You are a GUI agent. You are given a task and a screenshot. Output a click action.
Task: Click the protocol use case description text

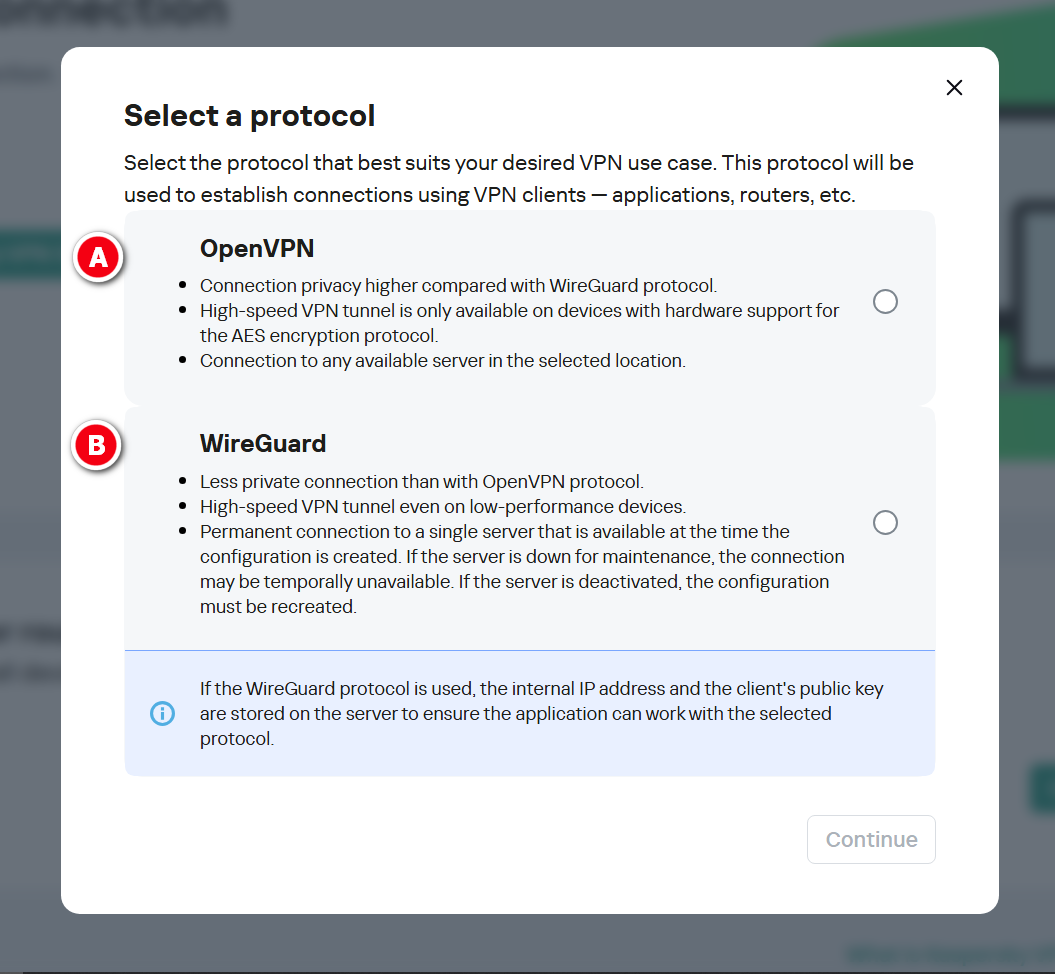[x=518, y=178]
